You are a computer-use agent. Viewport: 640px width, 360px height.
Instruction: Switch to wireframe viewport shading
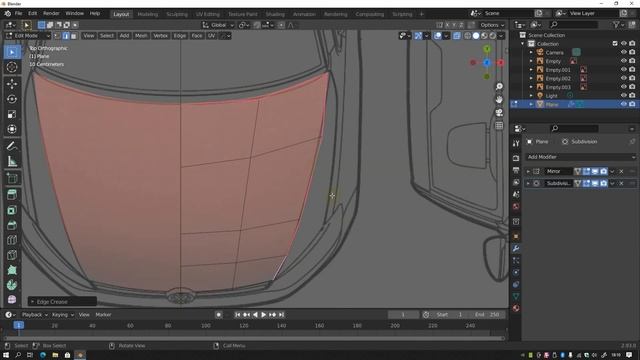[468, 36]
